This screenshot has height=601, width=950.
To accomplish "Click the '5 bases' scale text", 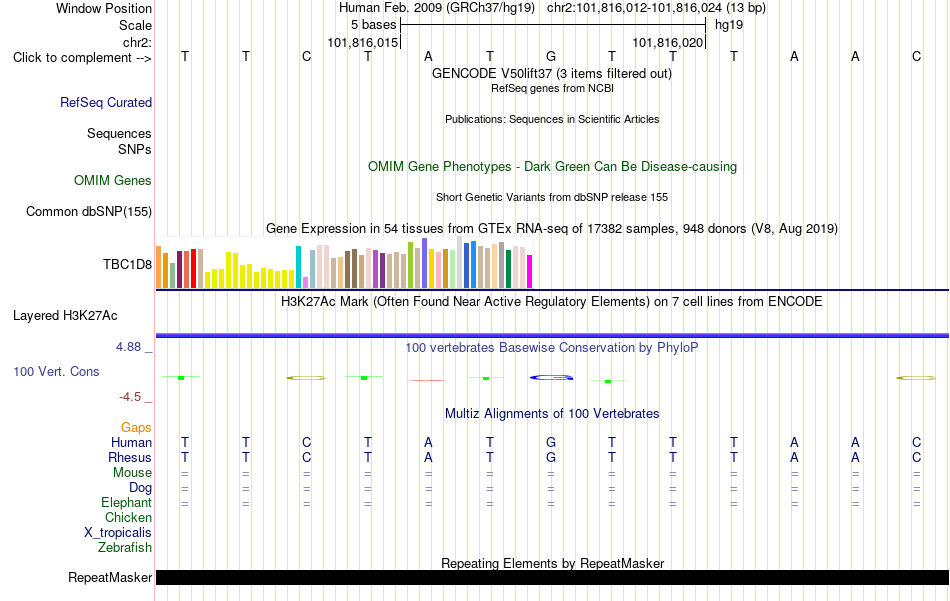I will click(x=373, y=25).
